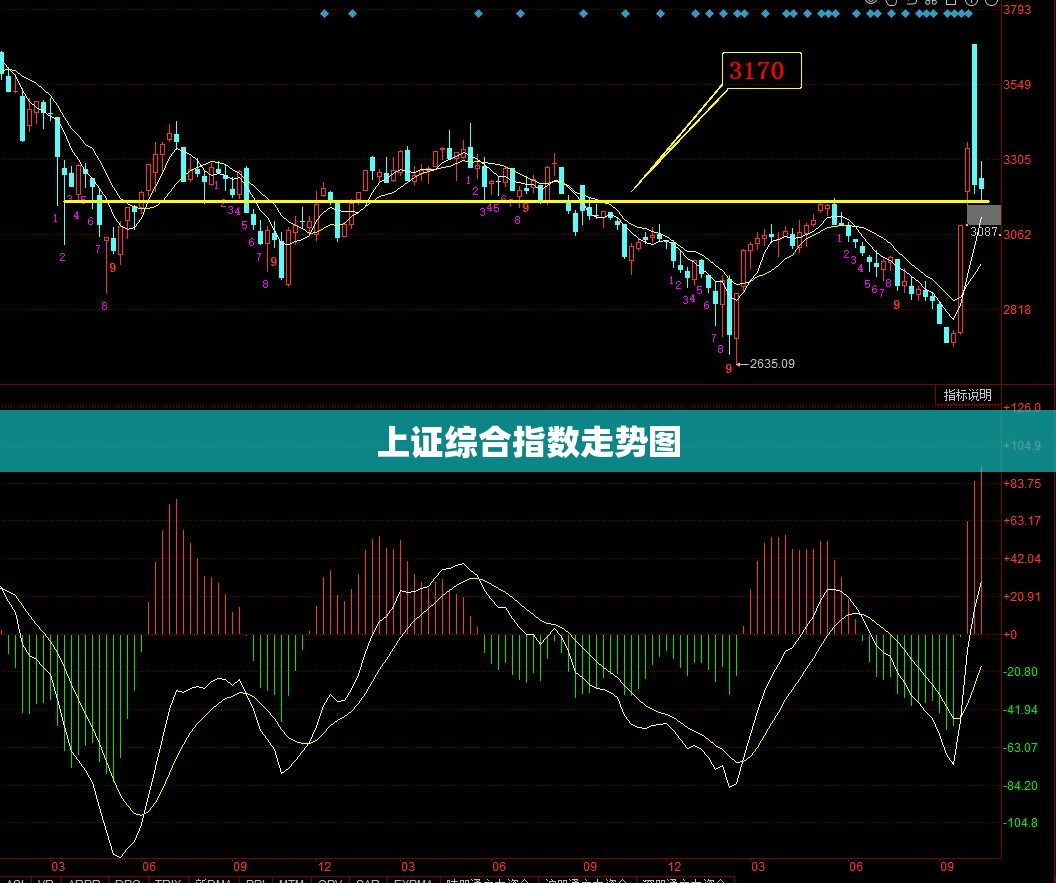Click the 3793 price axis value
1056x883 pixels.
tap(1017, 9)
